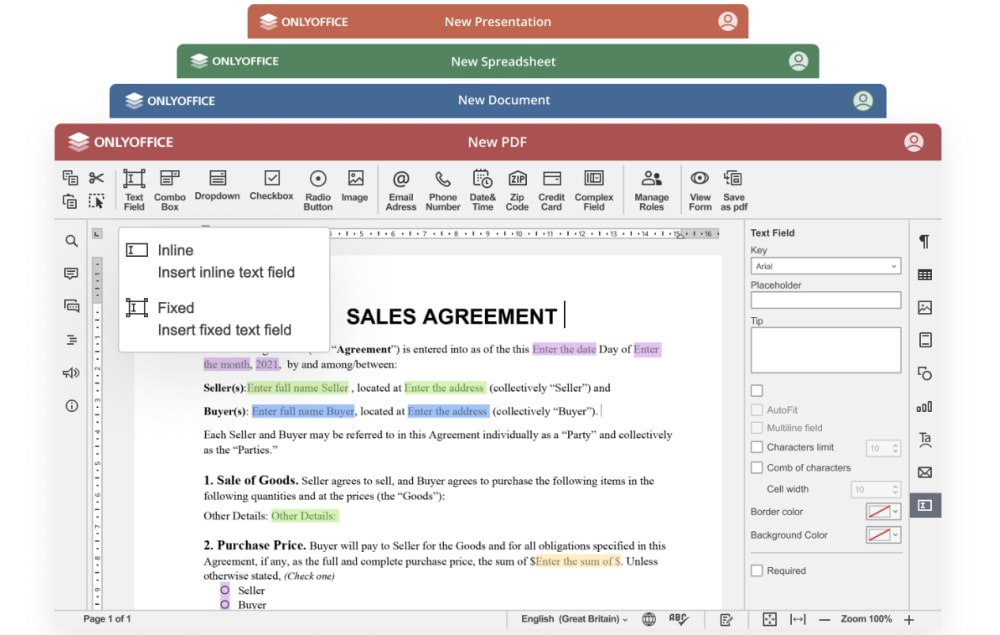Mark the field as Required
Viewport: 1000px width, 635px height.
pos(757,571)
